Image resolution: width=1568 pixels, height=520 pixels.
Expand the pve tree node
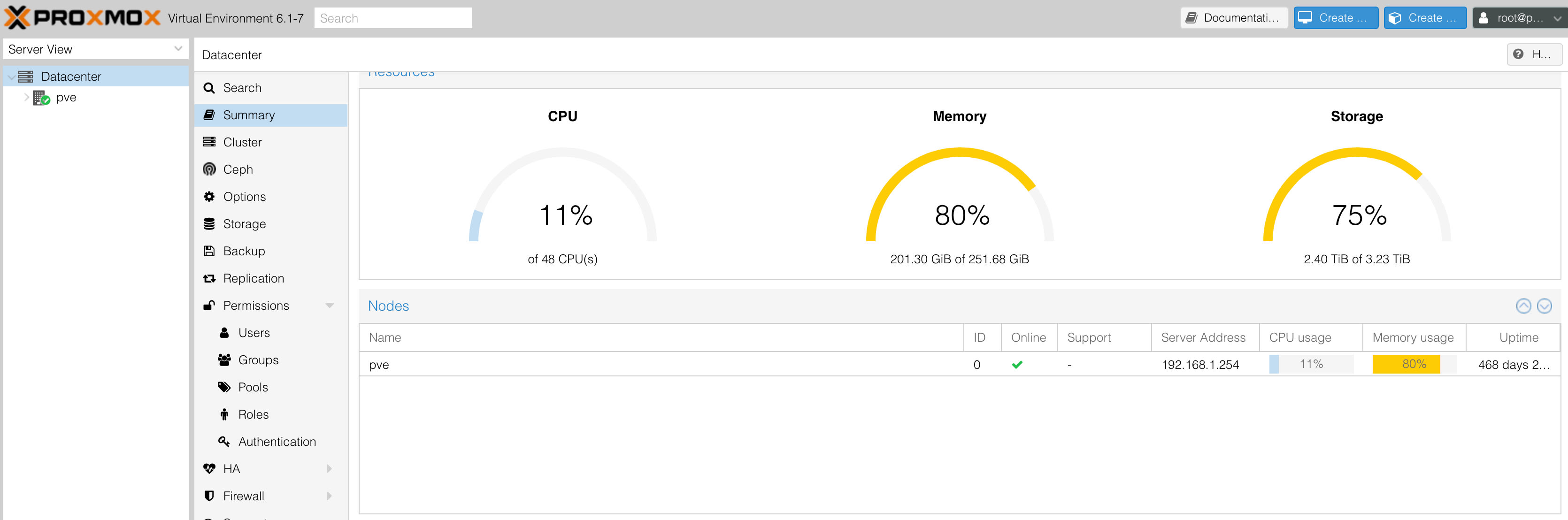tap(26, 97)
